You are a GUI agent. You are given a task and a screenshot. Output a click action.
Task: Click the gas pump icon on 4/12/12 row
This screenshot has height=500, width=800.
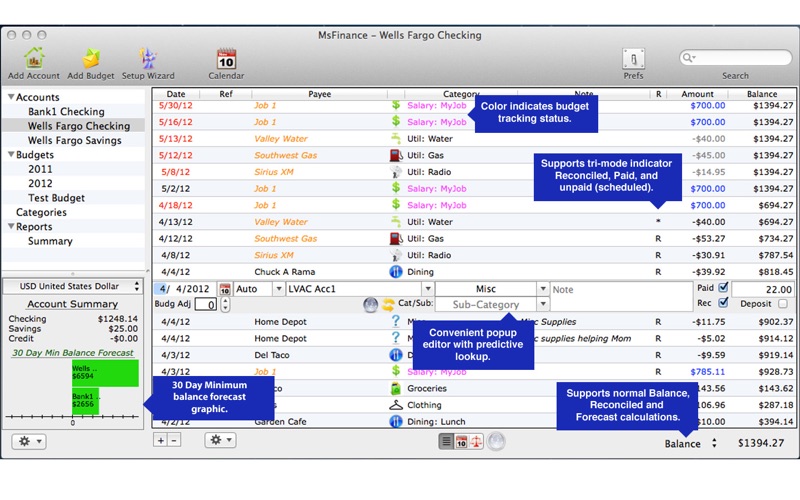coord(395,238)
